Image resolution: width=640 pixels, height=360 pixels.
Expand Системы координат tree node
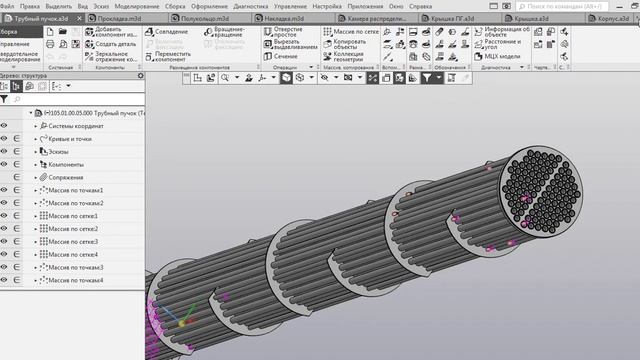tap(36, 126)
